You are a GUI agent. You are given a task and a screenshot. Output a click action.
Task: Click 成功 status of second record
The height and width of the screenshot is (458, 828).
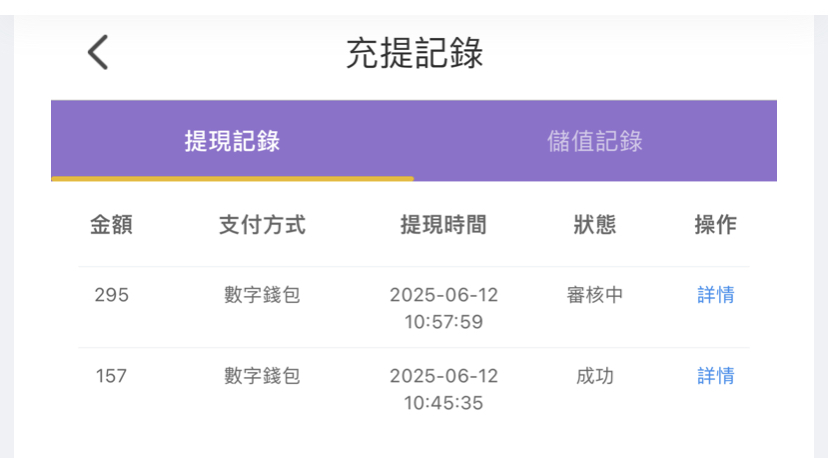(x=595, y=376)
